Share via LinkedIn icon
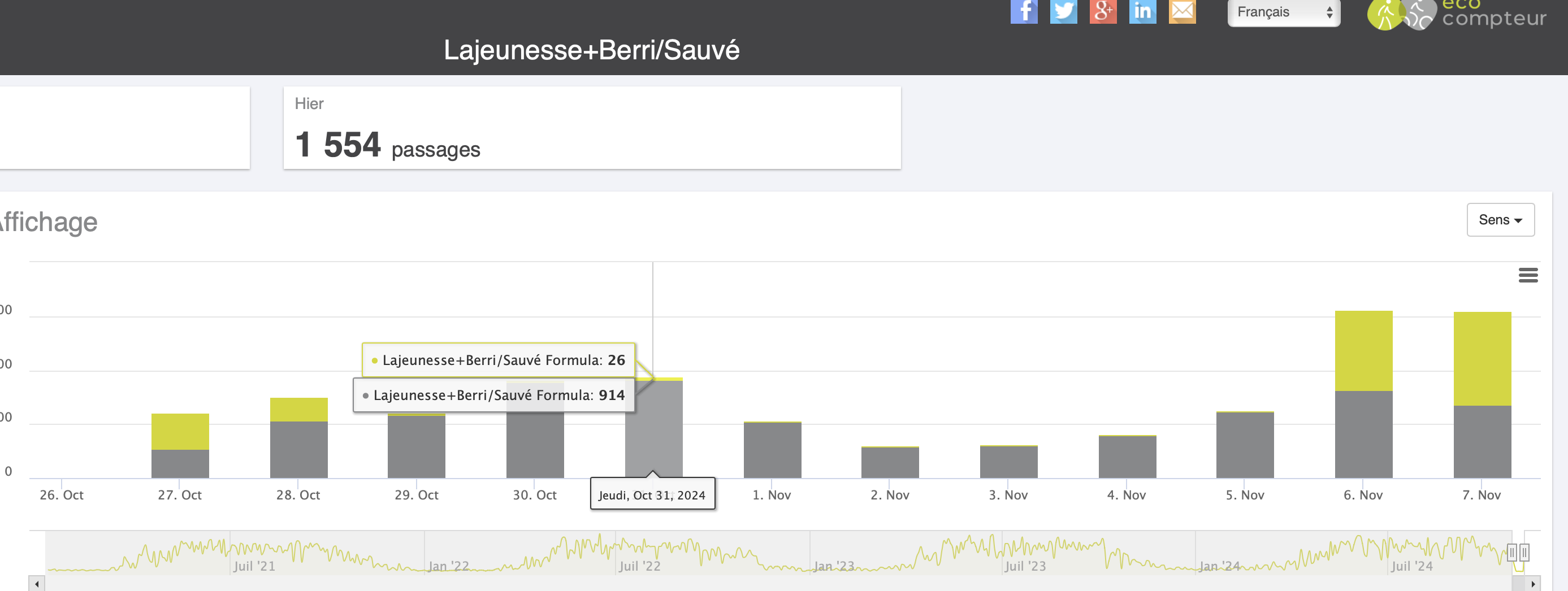The height and width of the screenshot is (591, 1568). click(x=1142, y=11)
